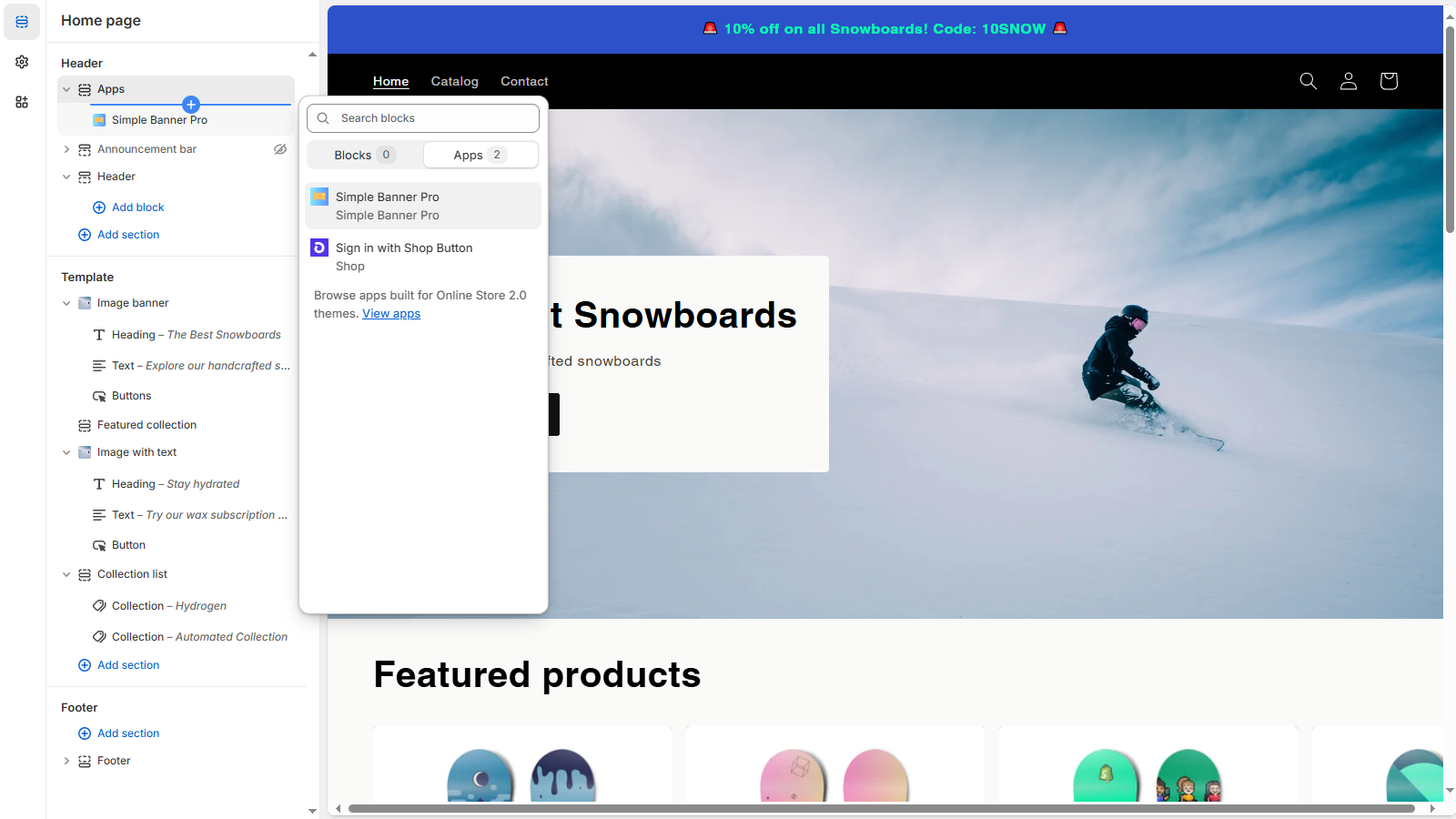Select the Featured collection section row
The width and height of the screenshot is (1456, 819).
tap(177, 425)
